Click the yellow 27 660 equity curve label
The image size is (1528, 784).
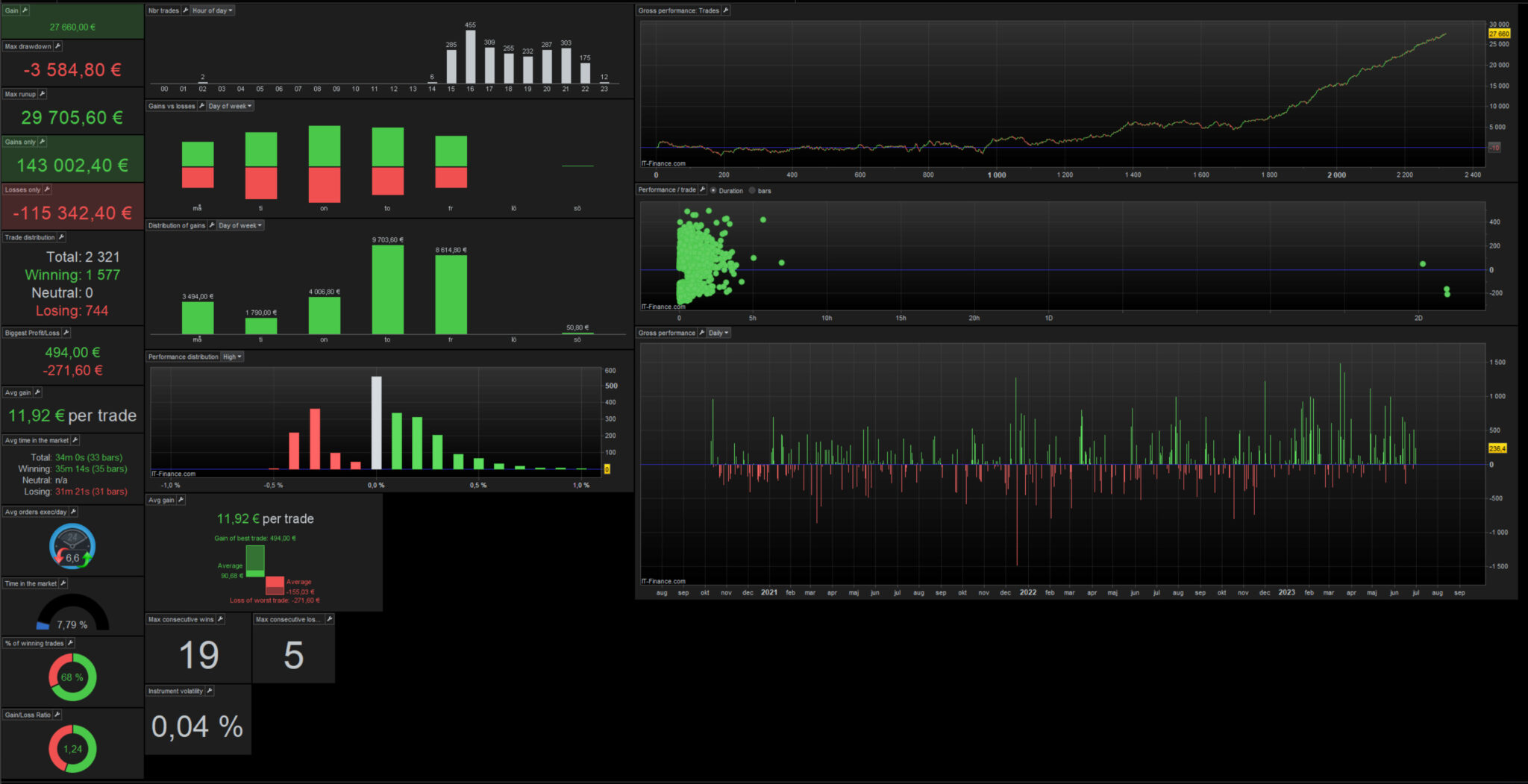point(1500,34)
